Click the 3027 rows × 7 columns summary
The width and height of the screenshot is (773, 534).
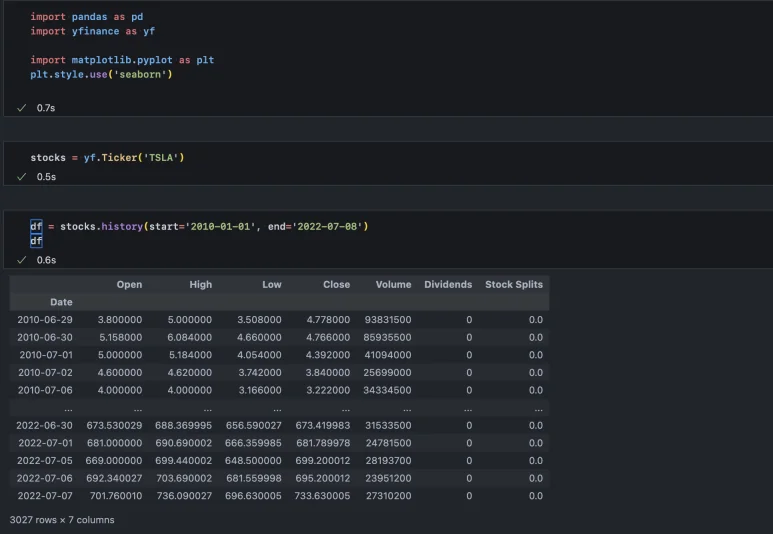[62, 520]
